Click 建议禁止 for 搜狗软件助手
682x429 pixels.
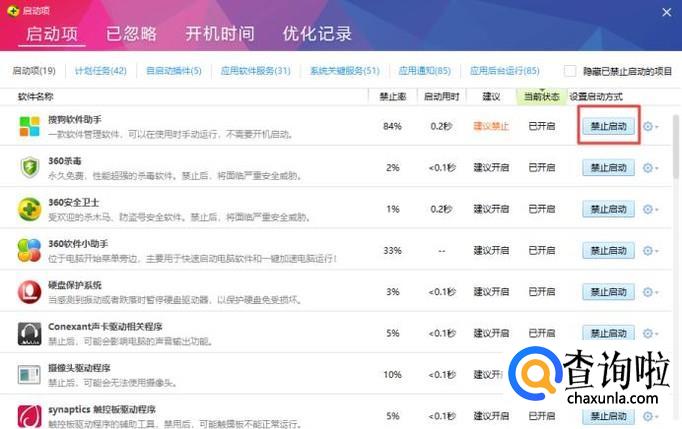coord(491,126)
